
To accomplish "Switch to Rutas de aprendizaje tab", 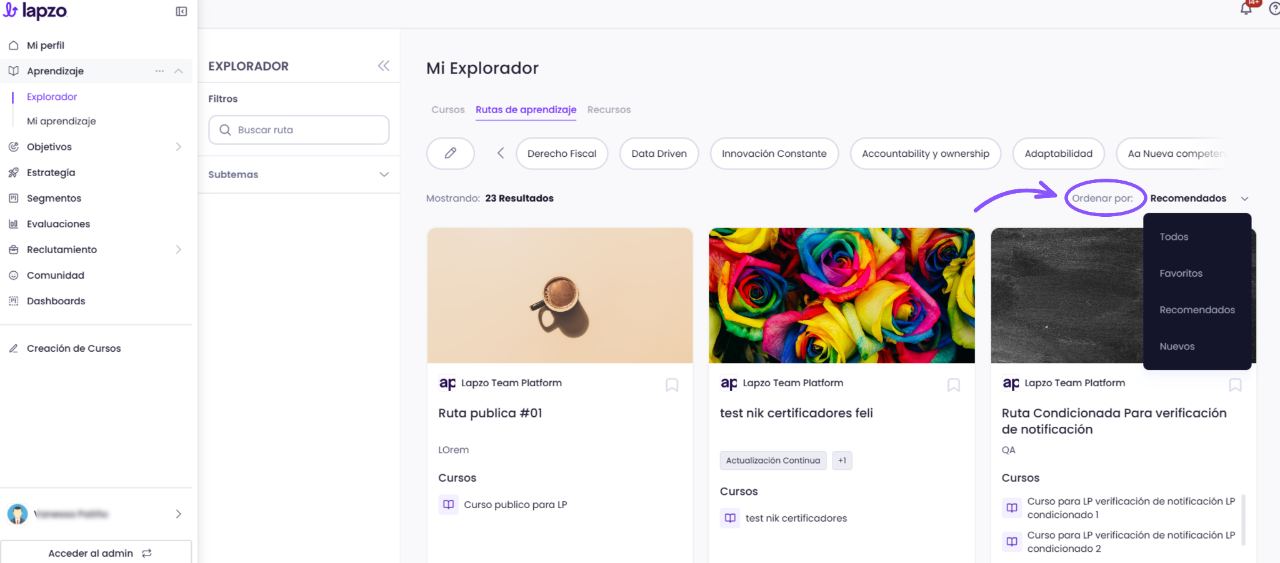I will [x=526, y=110].
